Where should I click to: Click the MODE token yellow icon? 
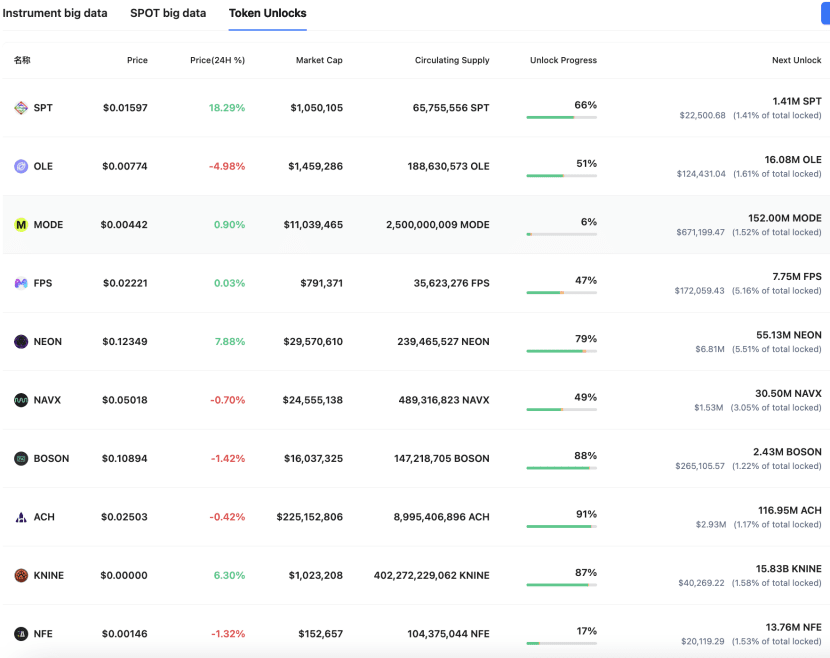pos(21,225)
